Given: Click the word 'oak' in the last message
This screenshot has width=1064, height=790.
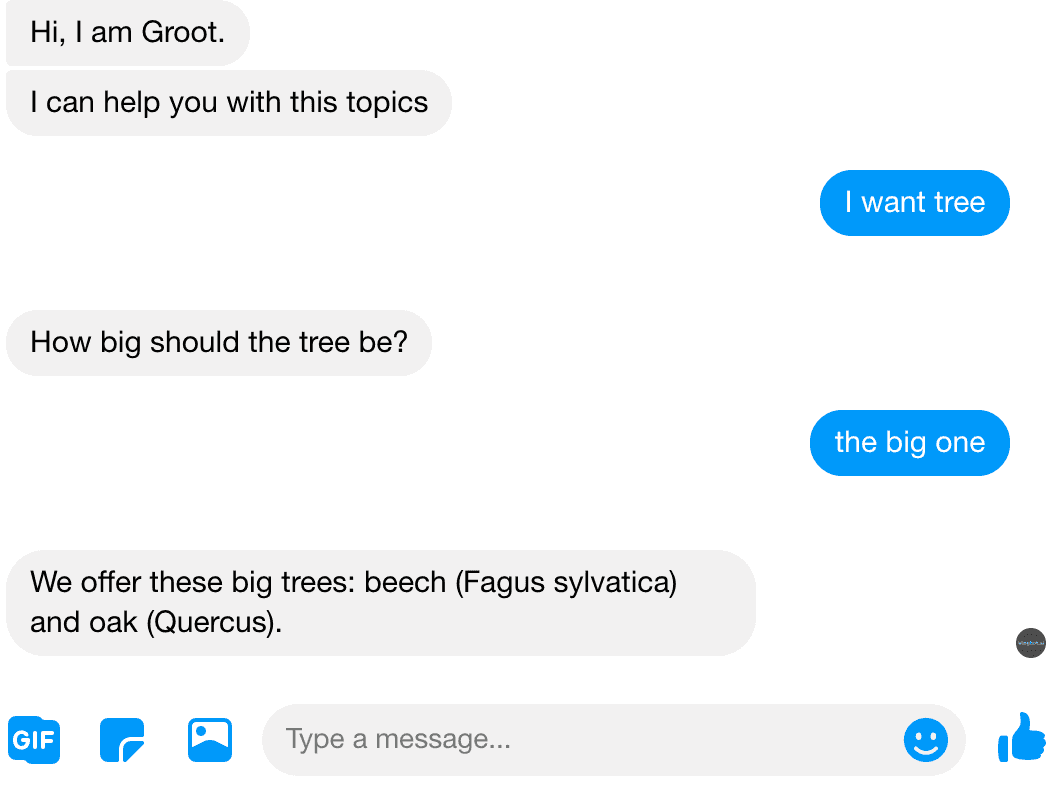Looking at the screenshot, I should click(x=117, y=622).
